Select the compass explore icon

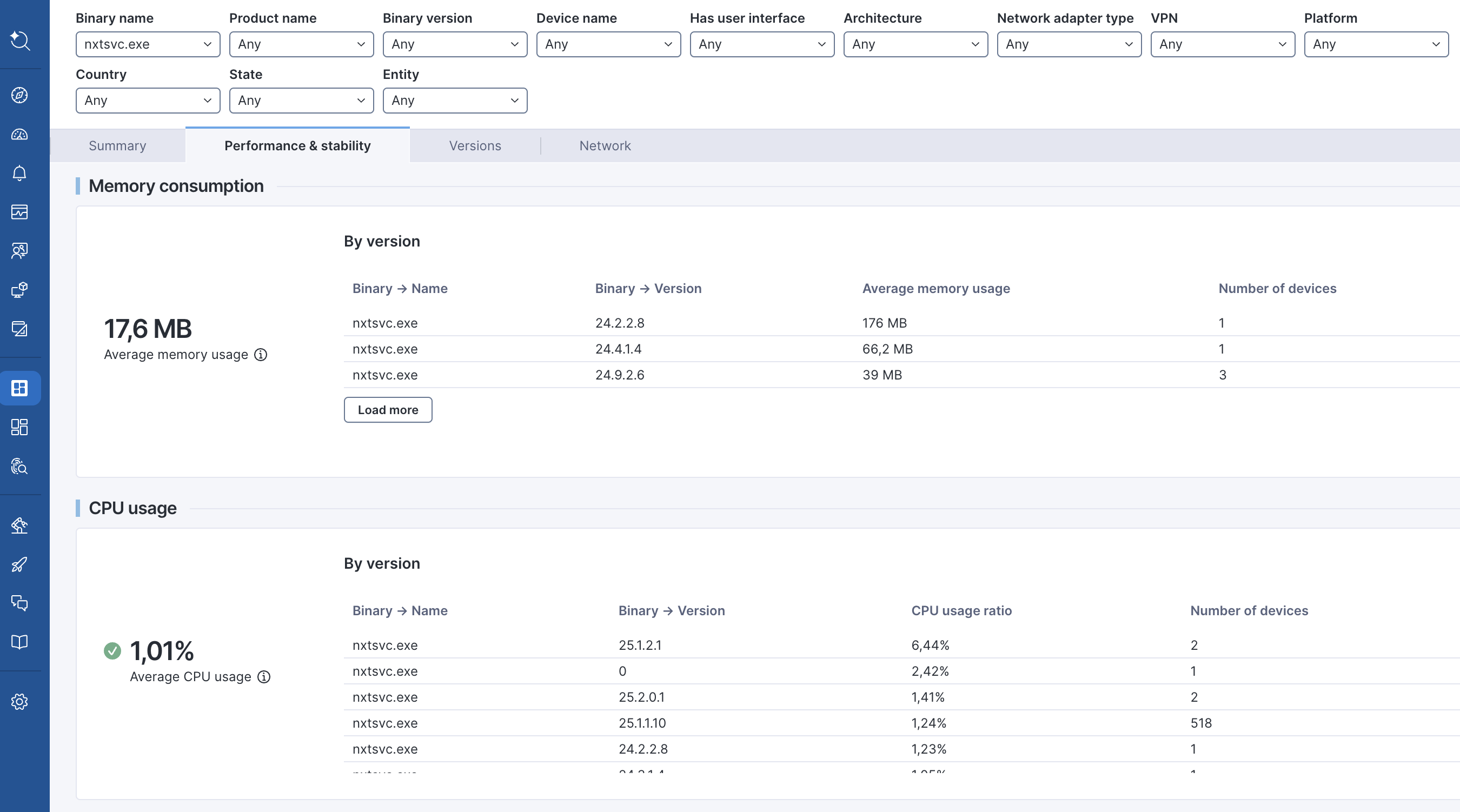pos(21,95)
